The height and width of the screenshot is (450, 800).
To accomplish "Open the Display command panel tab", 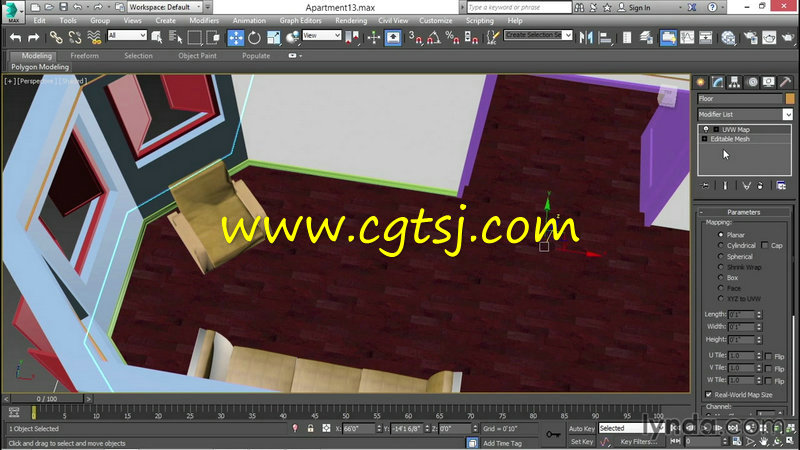I will [768, 82].
